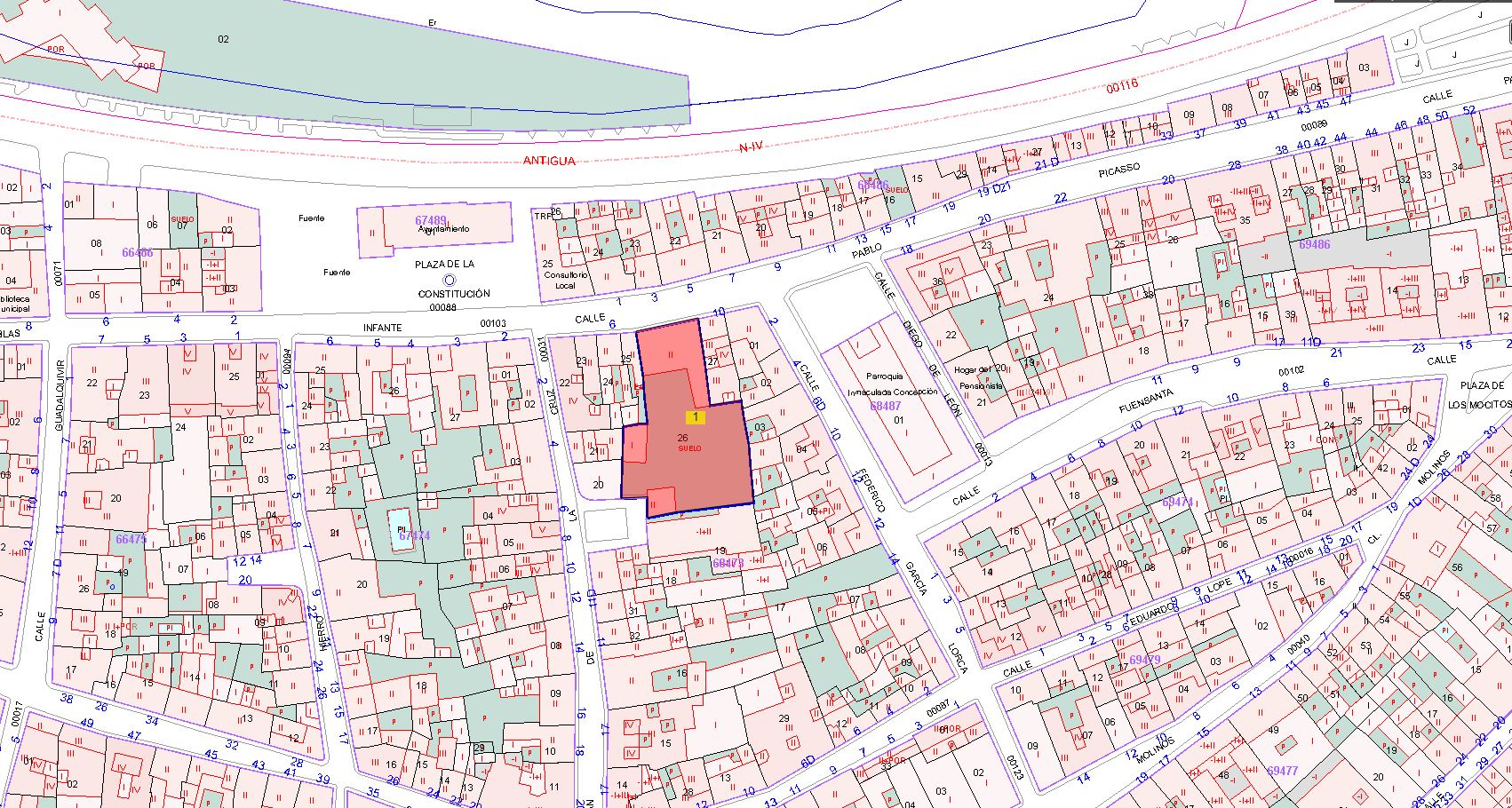Click the block reference 69477
The width and height of the screenshot is (1512, 808).
(x=1283, y=771)
